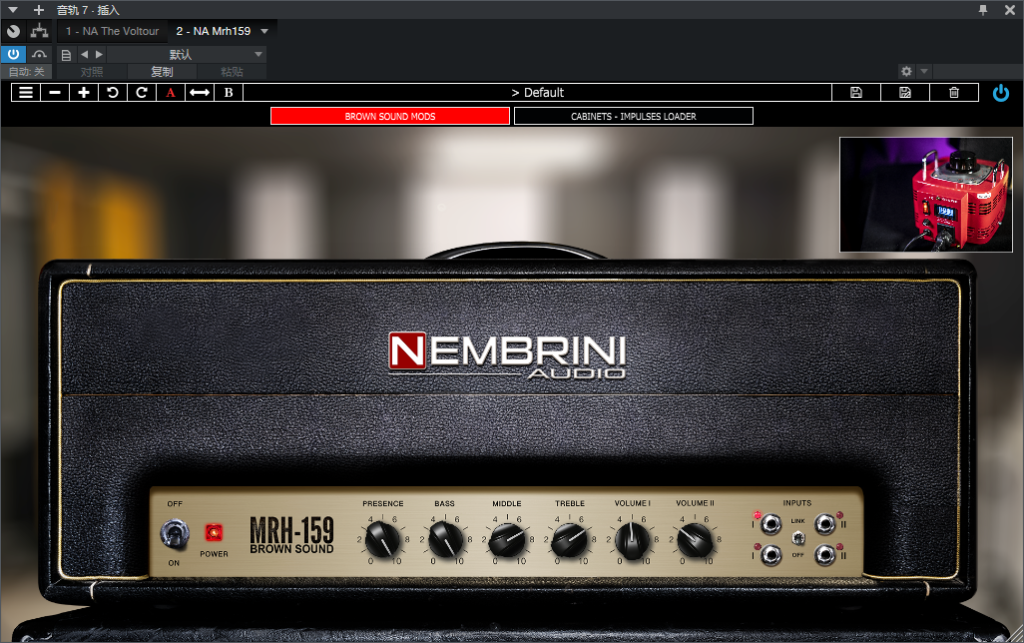Screen dimensions: 1024x643
Task: Delete the current preset with trash icon
Action: coord(954,93)
